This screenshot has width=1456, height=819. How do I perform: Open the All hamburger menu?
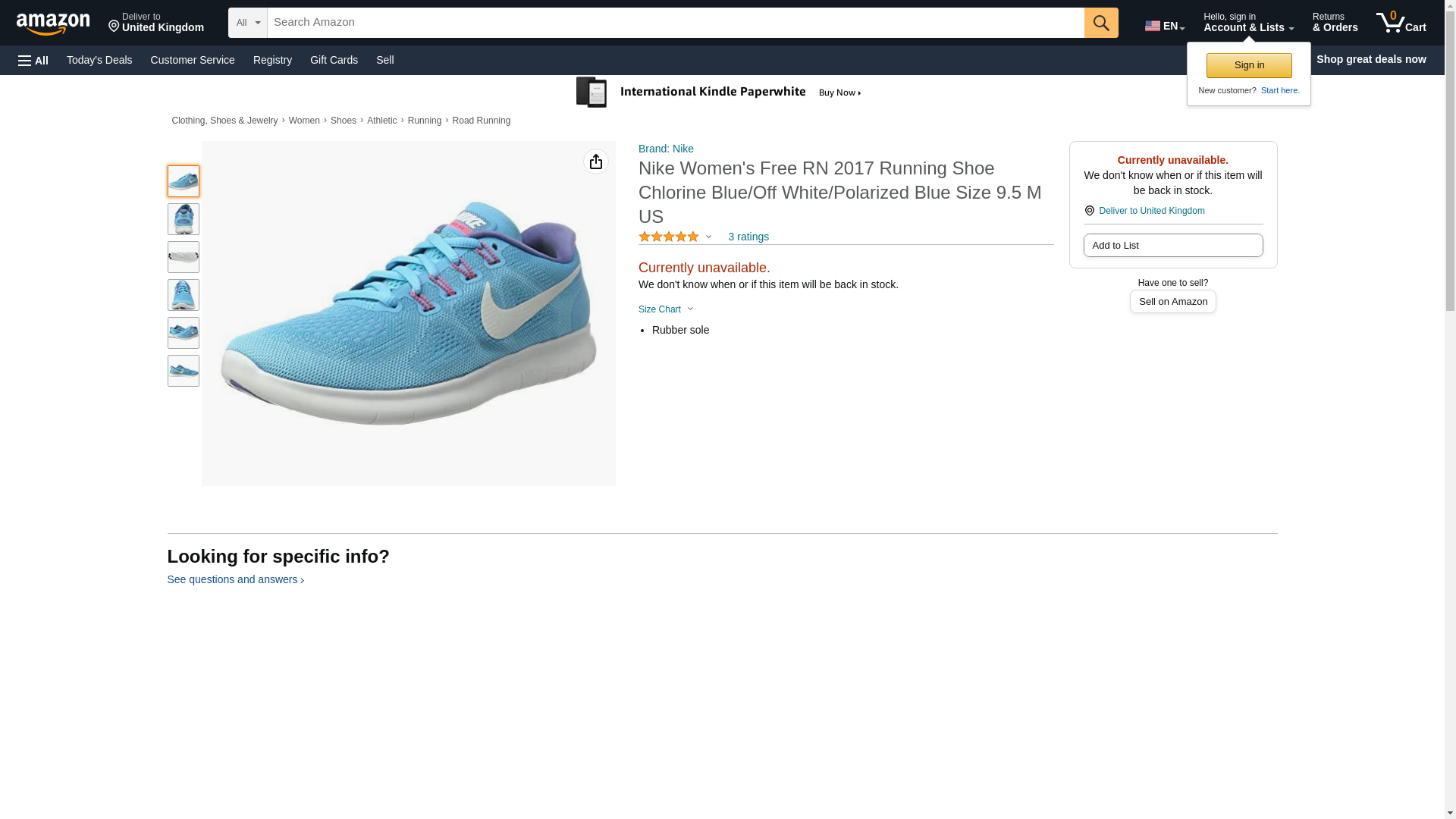pyautogui.click(x=33, y=60)
